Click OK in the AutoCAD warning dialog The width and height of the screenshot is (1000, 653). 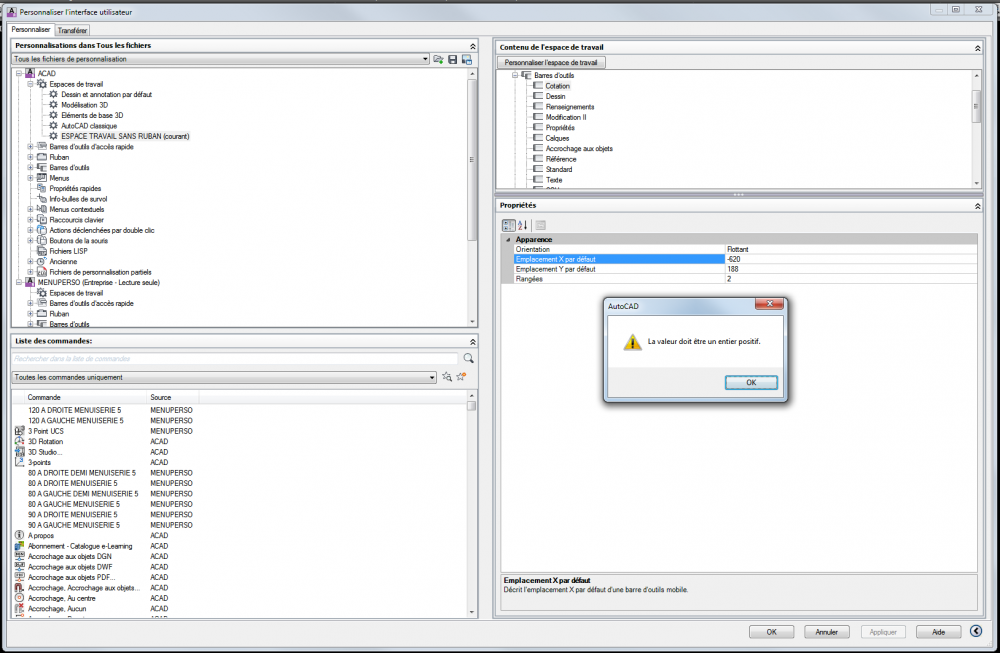pyautogui.click(x=751, y=383)
